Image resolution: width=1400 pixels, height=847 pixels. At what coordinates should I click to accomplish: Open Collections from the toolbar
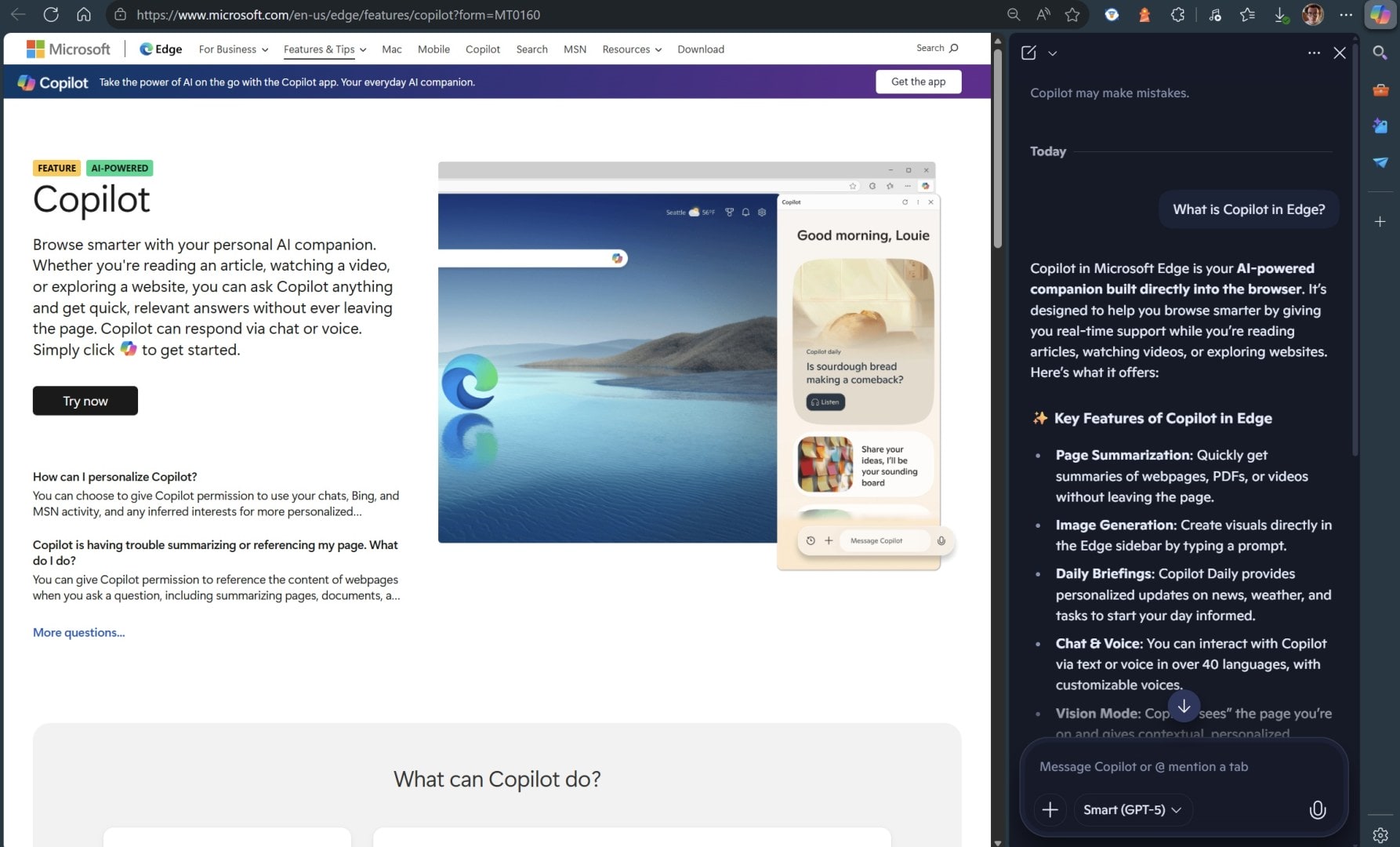tap(1248, 14)
